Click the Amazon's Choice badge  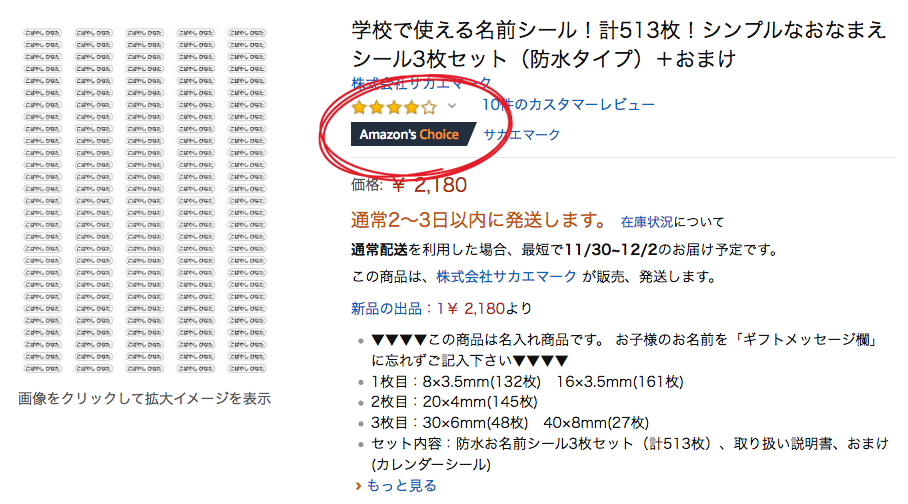coord(410,134)
